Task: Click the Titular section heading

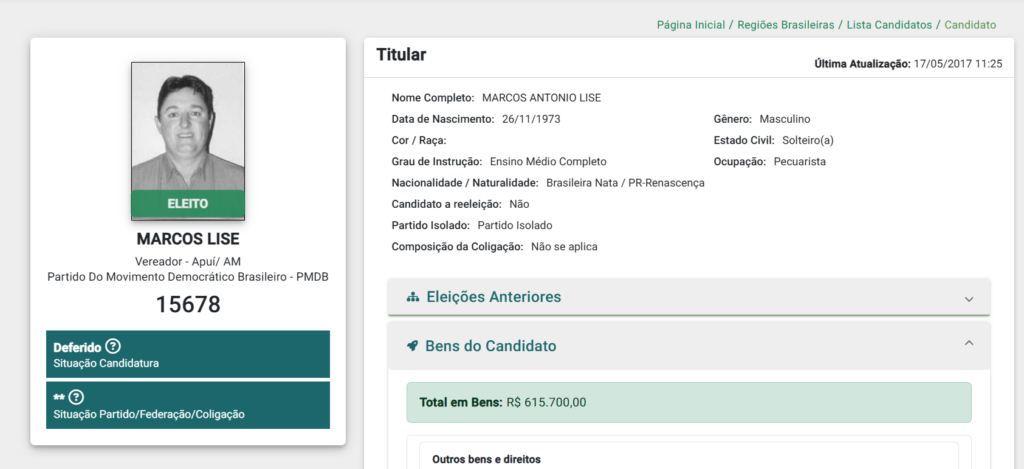Action: point(401,55)
